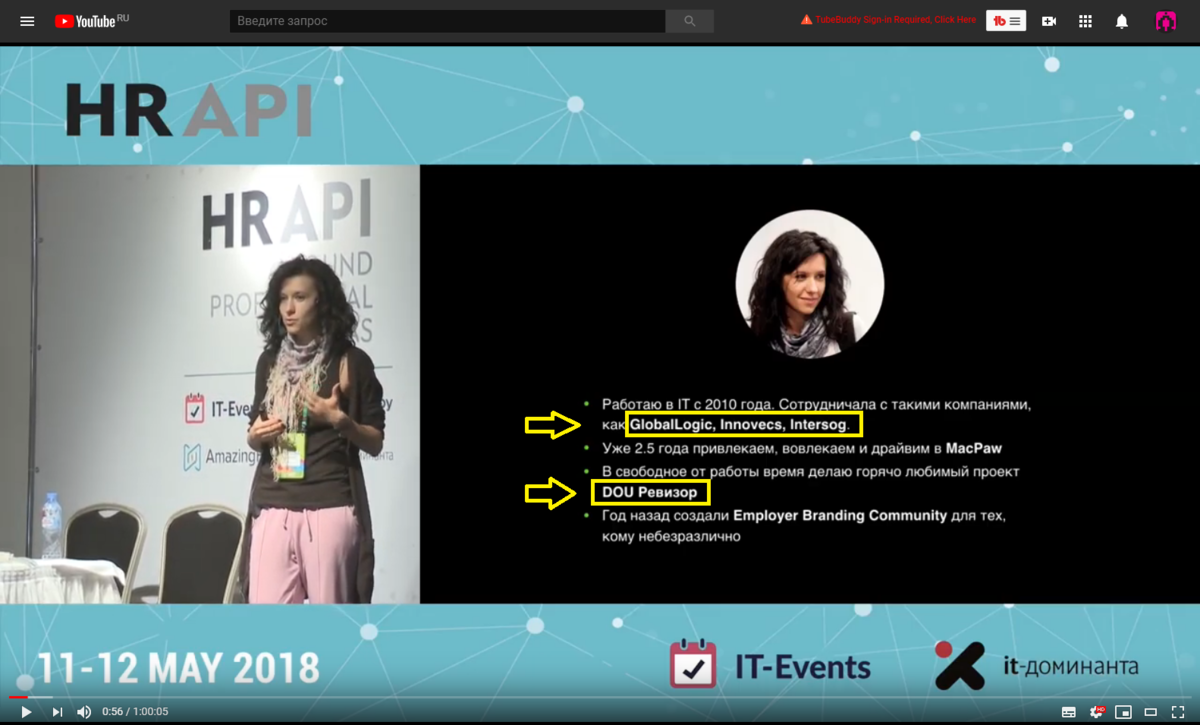Mute the video volume speaker
Screen dimensions: 1200x725
pos(84,712)
